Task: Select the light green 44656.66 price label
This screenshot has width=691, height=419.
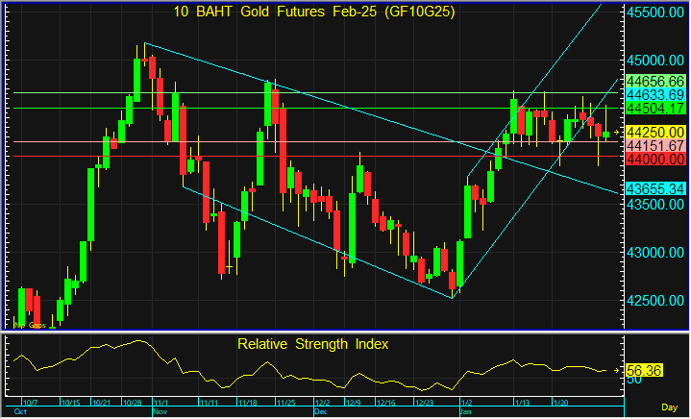Action: (654, 80)
